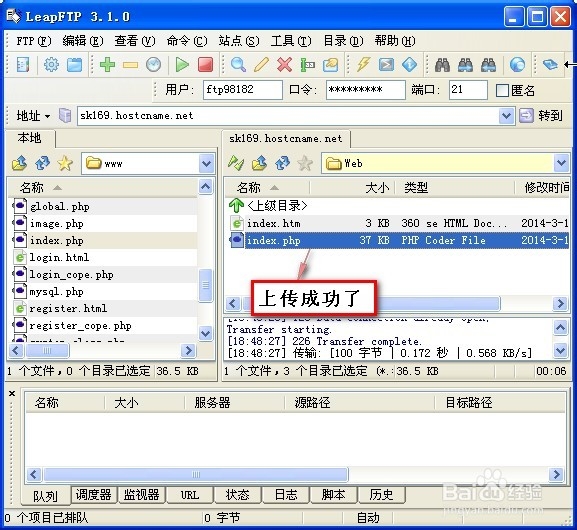Open the FTP(F) menu
The width and height of the screenshot is (577, 530).
33,41
